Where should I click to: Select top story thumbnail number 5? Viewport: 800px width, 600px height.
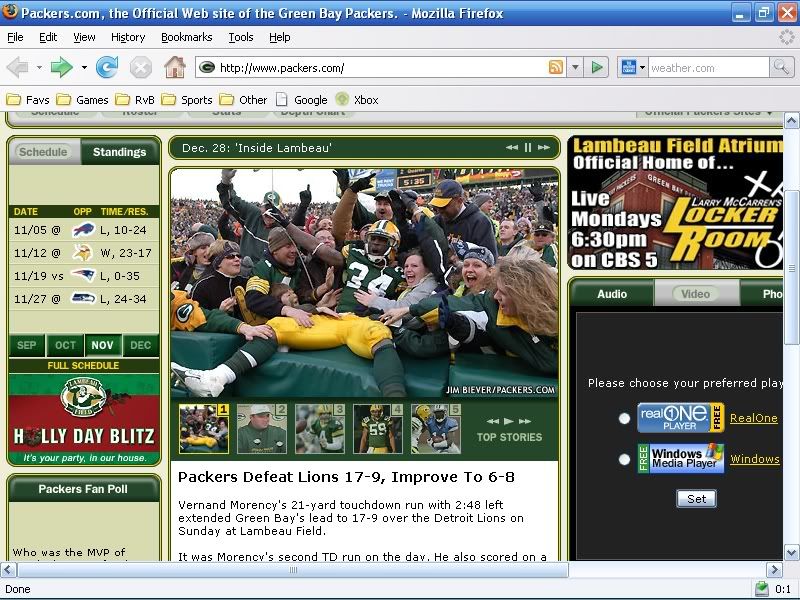pyautogui.click(x=436, y=429)
